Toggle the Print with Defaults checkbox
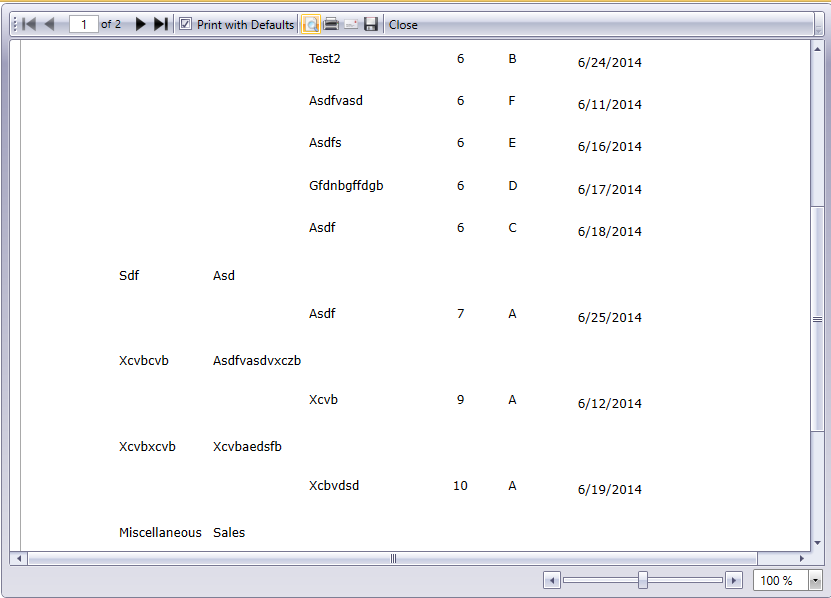The width and height of the screenshot is (831, 598). coord(185,24)
